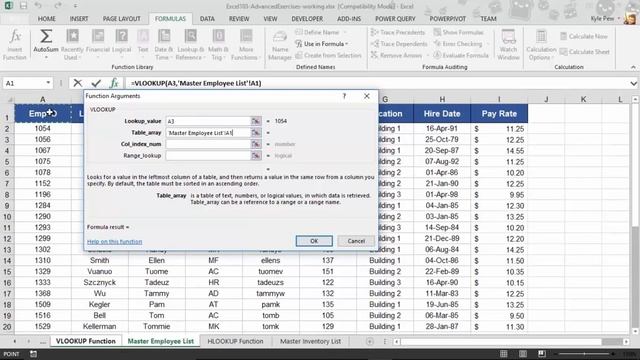
Task: Open Lookup & Reference functions
Action: coord(191,45)
